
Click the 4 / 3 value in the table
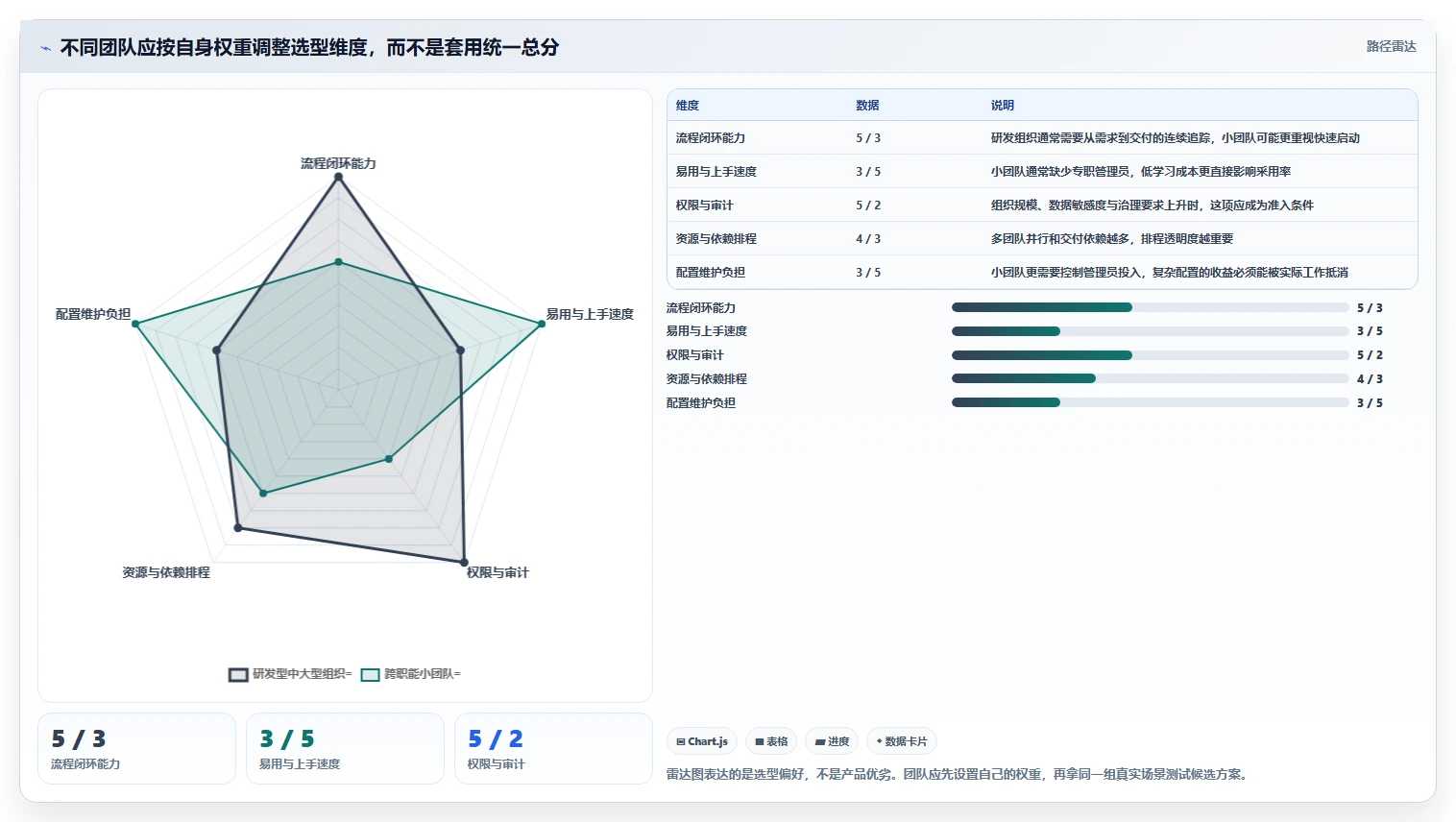pos(868,239)
